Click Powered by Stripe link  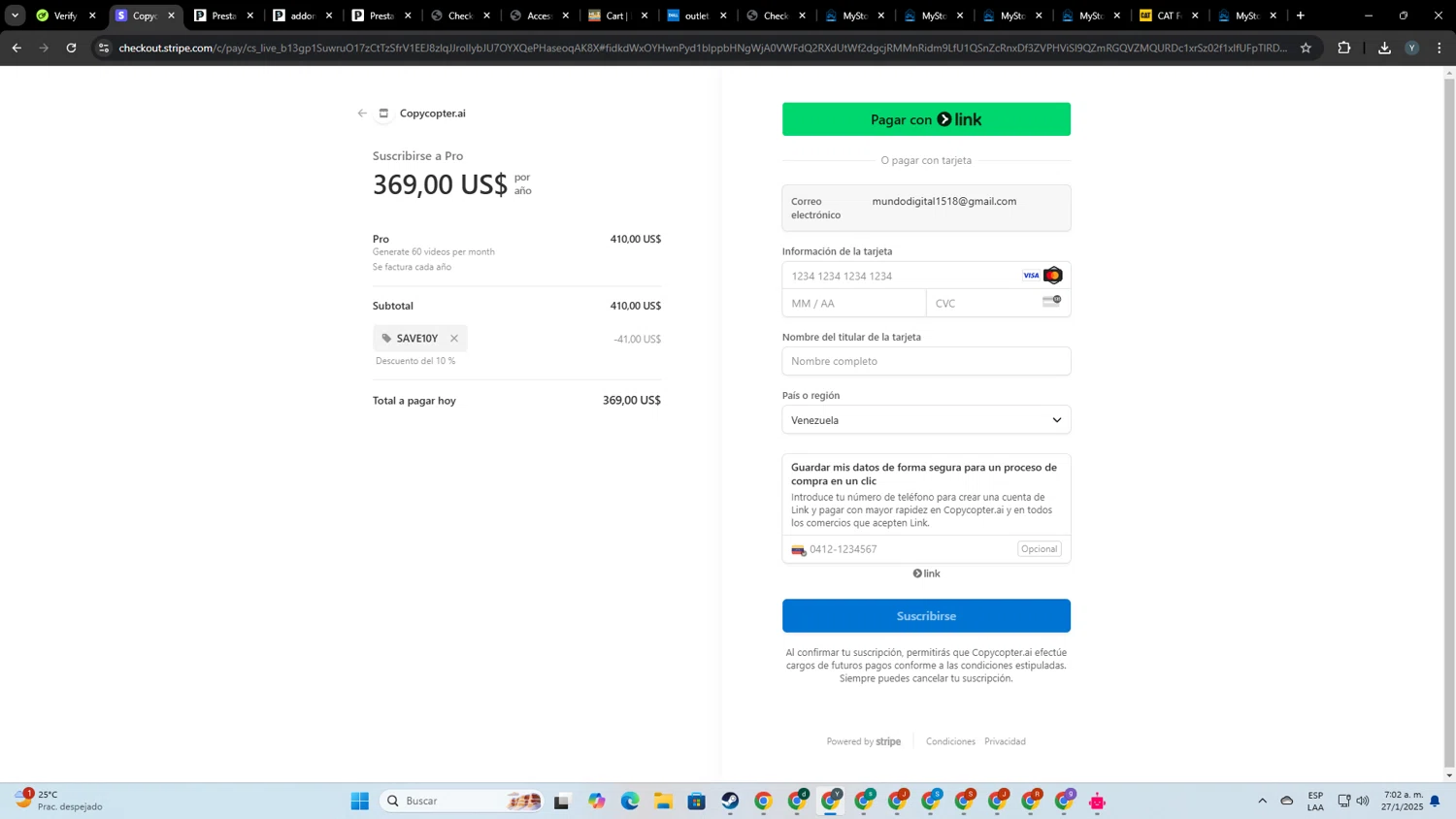[864, 741]
